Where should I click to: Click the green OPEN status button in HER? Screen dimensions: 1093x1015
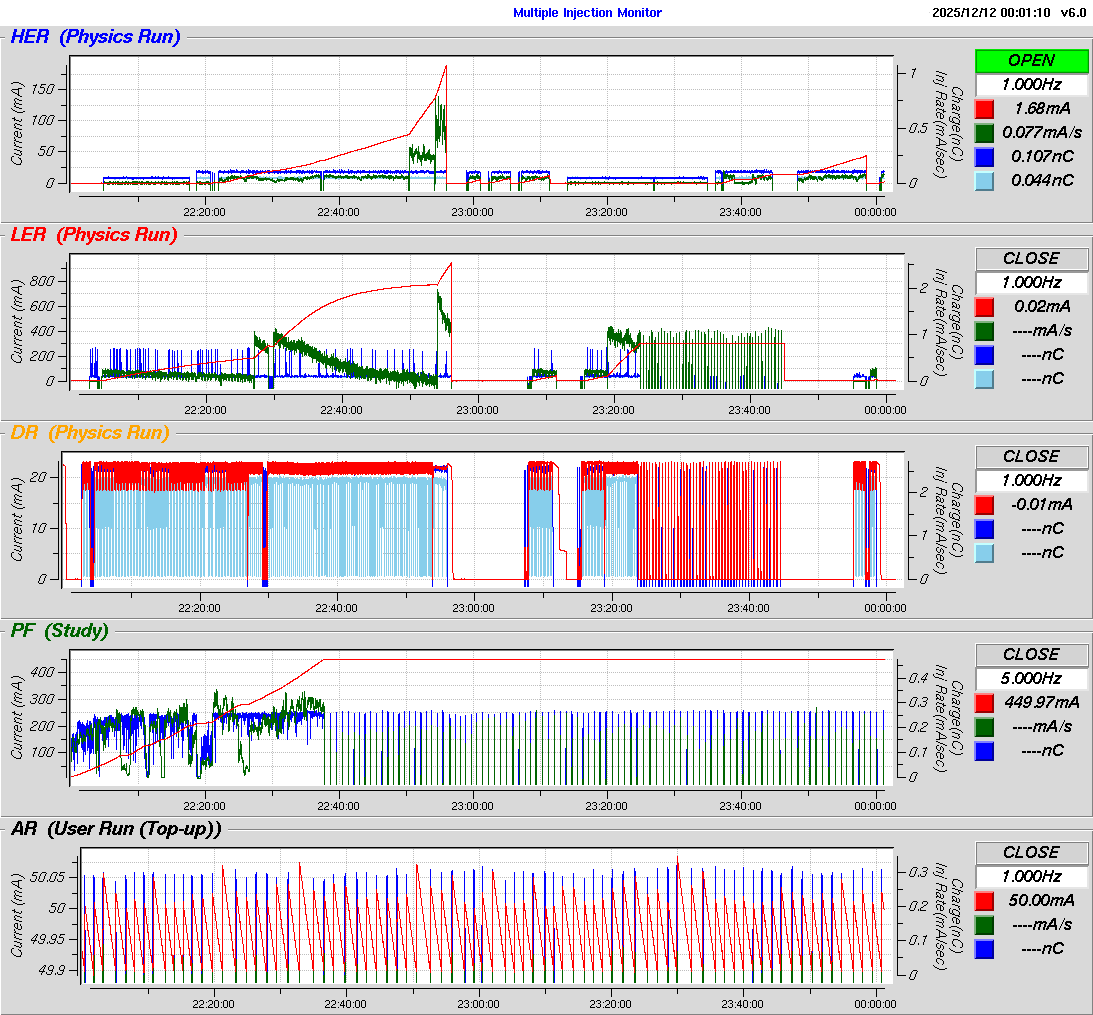(1031, 60)
